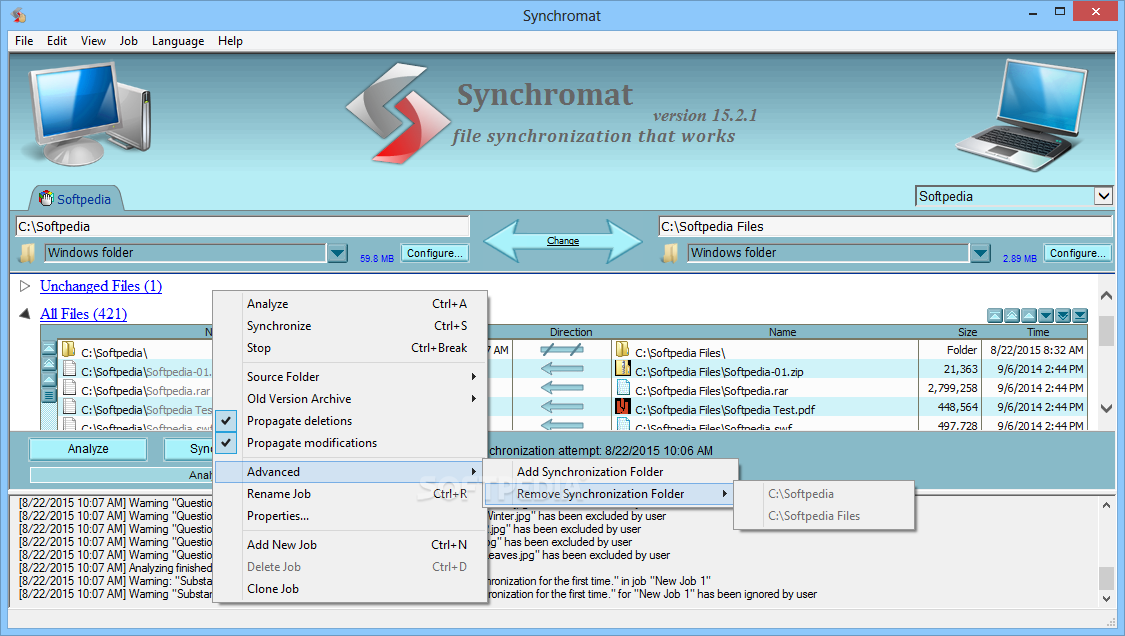The image size is (1125, 636).
Task: Click the lines list icon left of the file list
Action: click(49, 395)
